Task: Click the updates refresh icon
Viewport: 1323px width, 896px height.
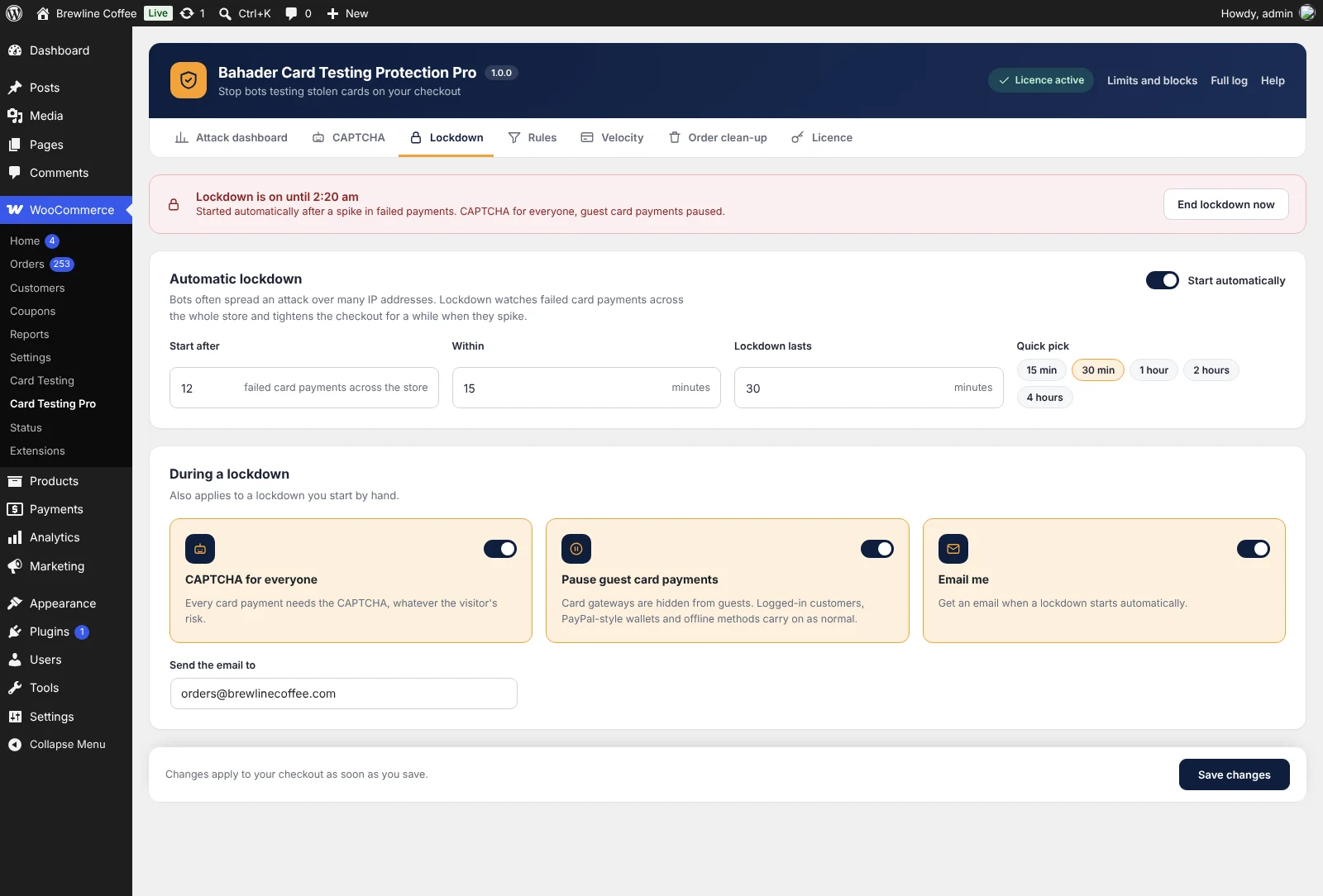Action: 187,13
